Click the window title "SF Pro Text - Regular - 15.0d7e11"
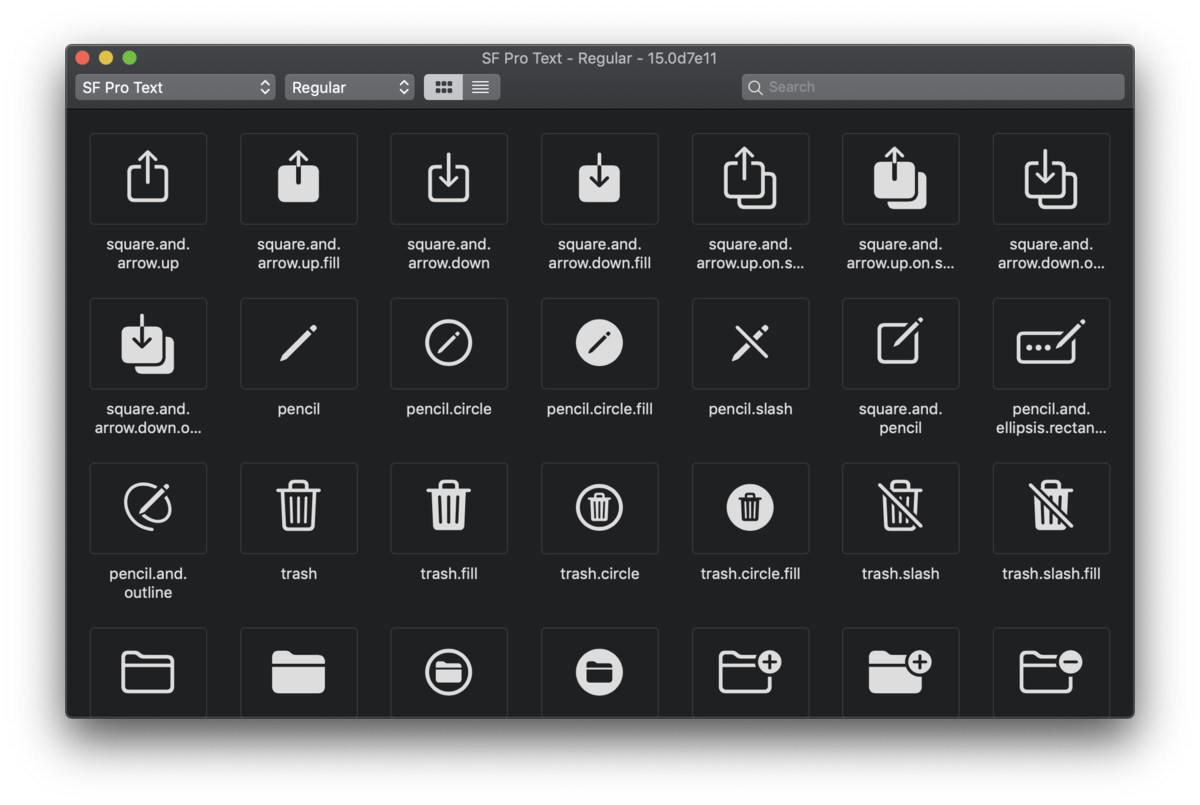Image resolution: width=1200 pixels, height=805 pixels. pyautogui.click(x=599, y=58)
